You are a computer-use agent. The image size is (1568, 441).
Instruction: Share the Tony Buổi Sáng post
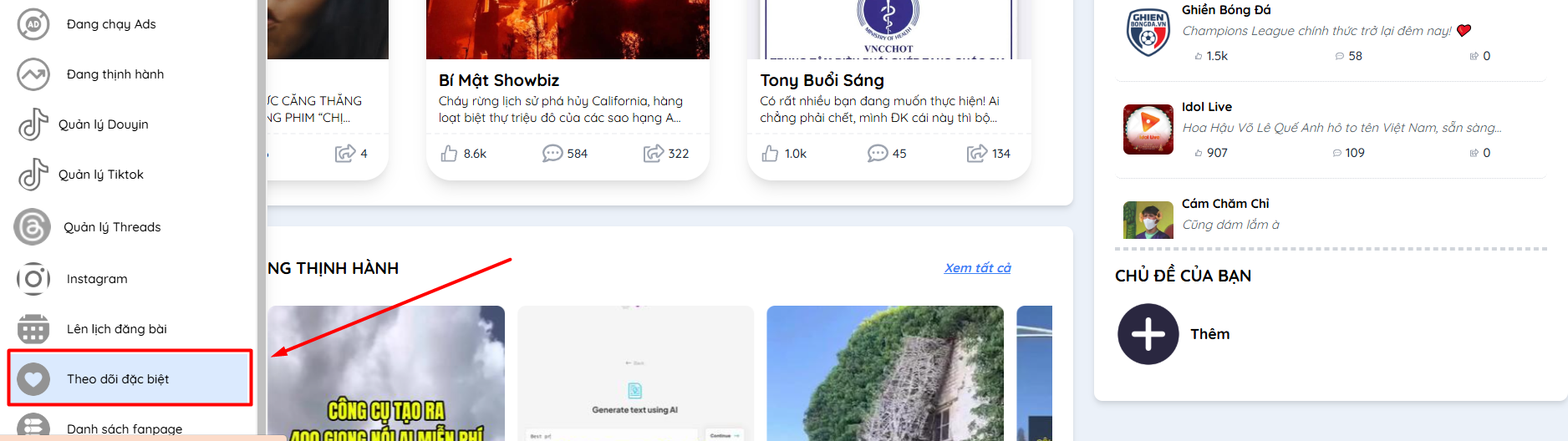[976, 154]
